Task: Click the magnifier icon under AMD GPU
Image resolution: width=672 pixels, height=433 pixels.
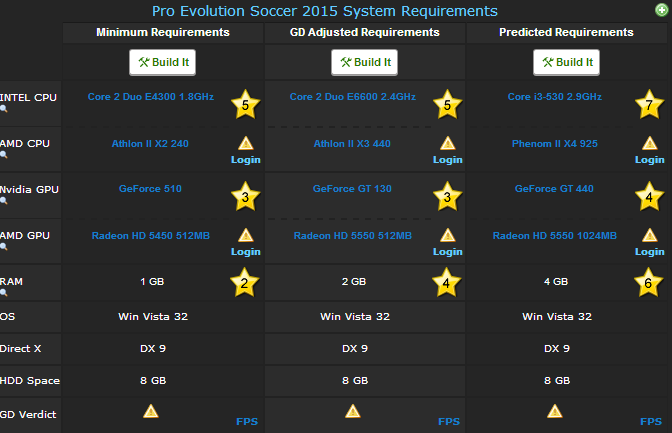Action: click(x=4, y=247)
